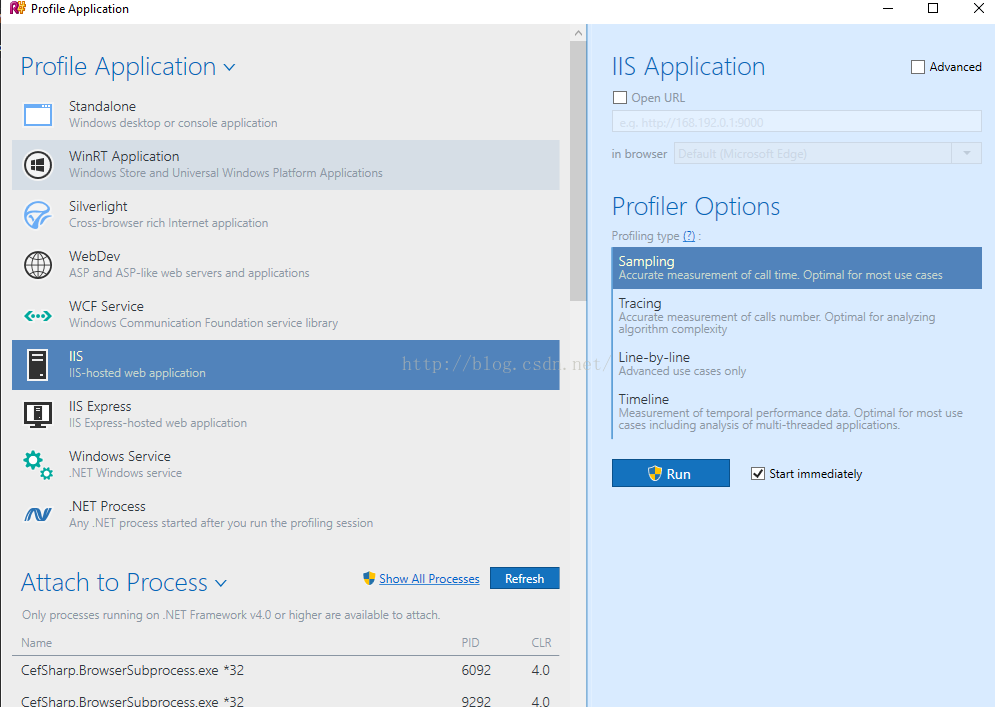The width and height of the screenshot is (995, 707).
Task: Uncheck the Start immediately checkbox
Action: 758,473
